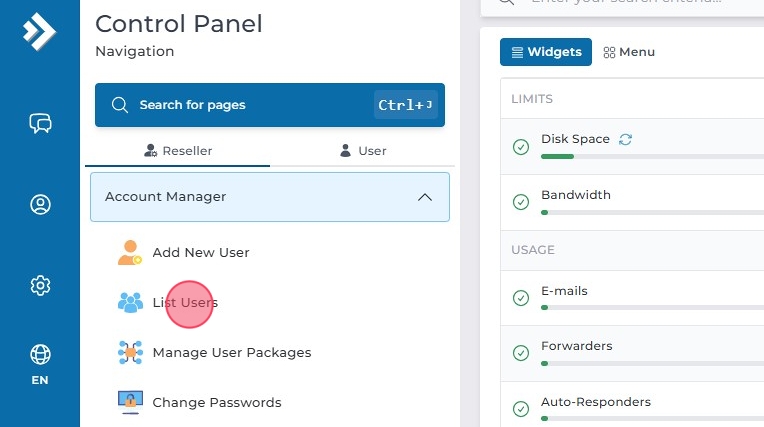Click the globe language icon

click(x=40, y=355)
